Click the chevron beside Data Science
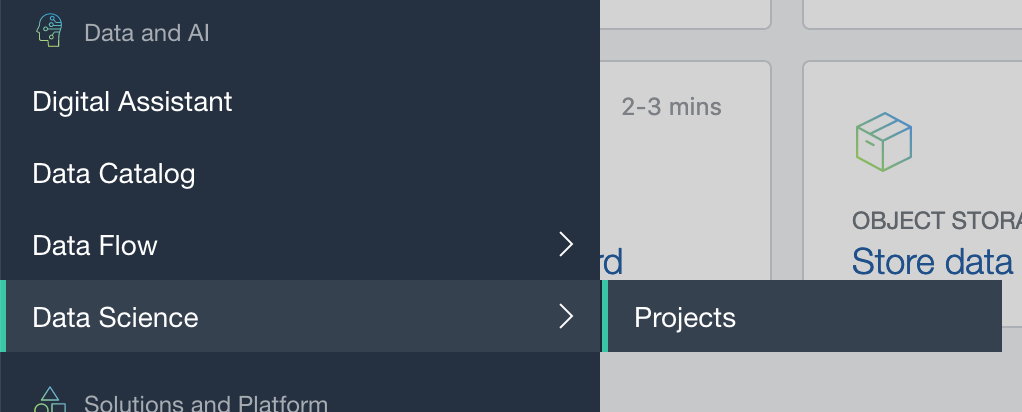 (x=566, y=317)
